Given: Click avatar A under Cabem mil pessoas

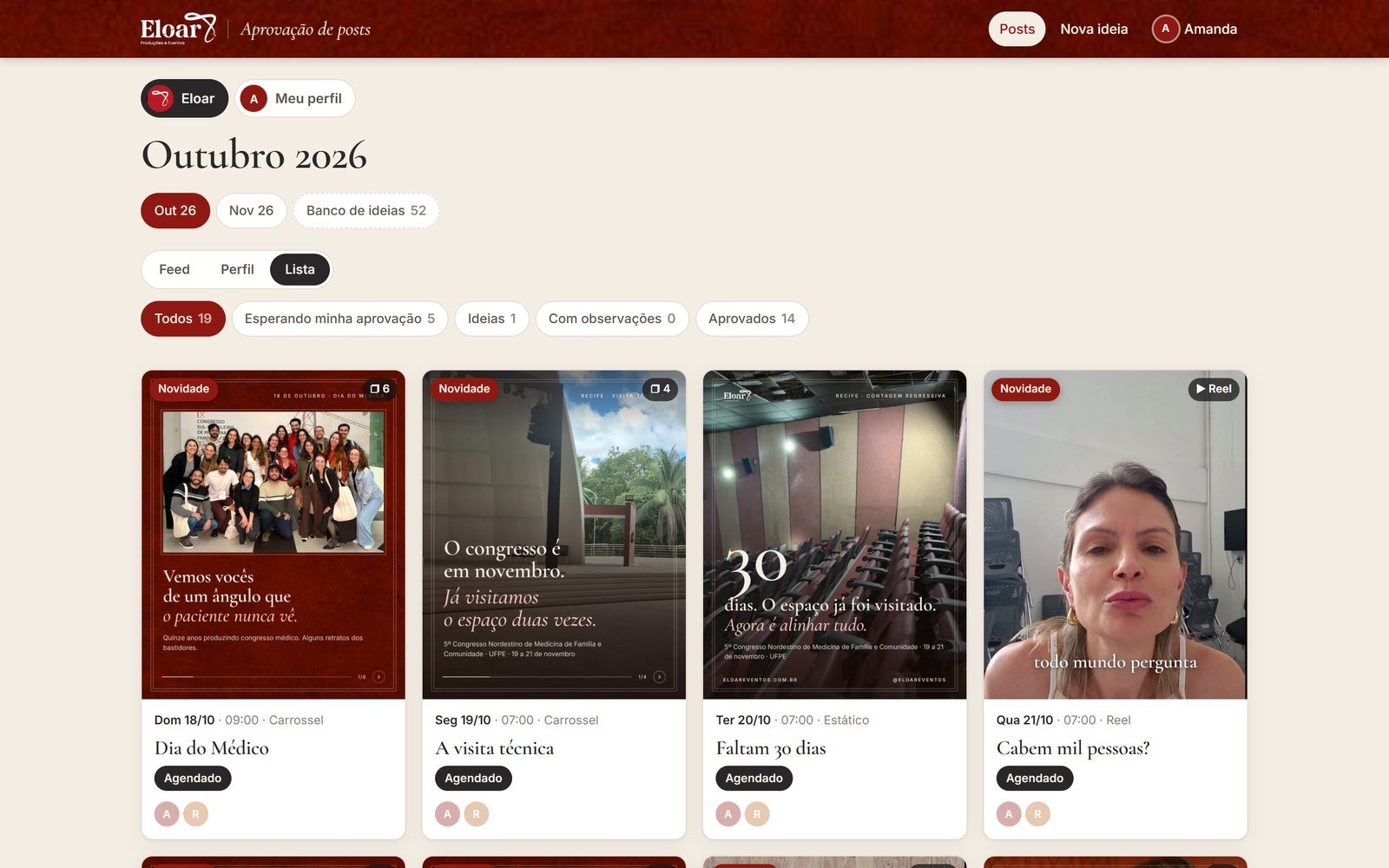Looking at the screenshot, I should pyautogui.click(x=1009, y=814).
